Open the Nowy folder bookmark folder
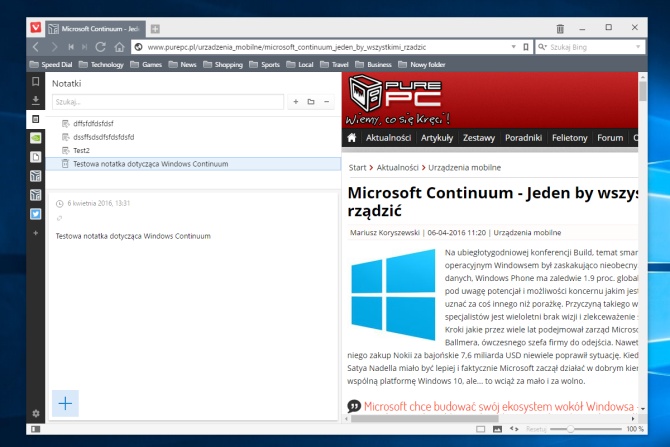Screen dimensions: 670x447 (422, 65)
